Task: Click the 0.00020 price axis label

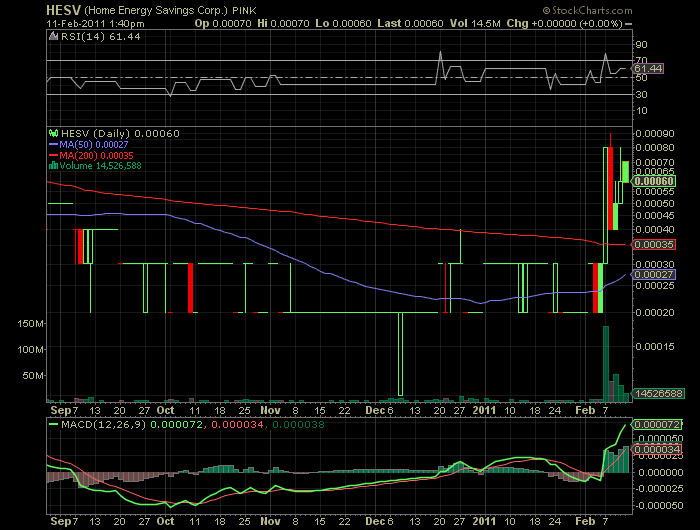Action: [x=655, y=312]
